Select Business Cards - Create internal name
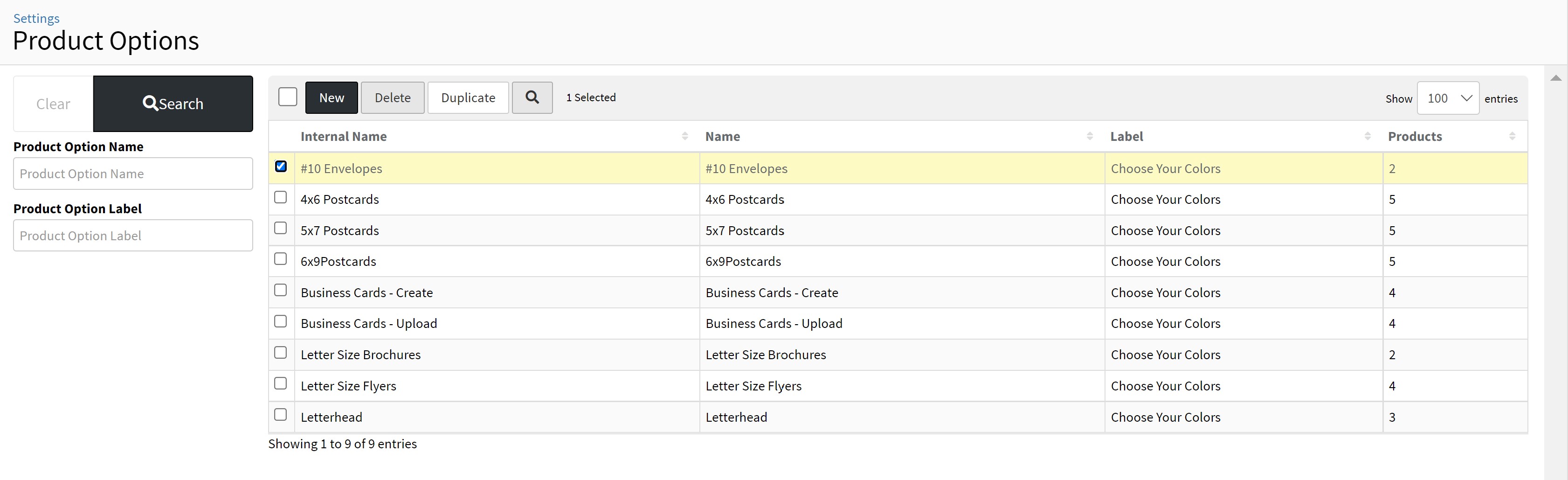Image resolution: width=1568 pixels, height=480 pixels. tap(366, 292)
